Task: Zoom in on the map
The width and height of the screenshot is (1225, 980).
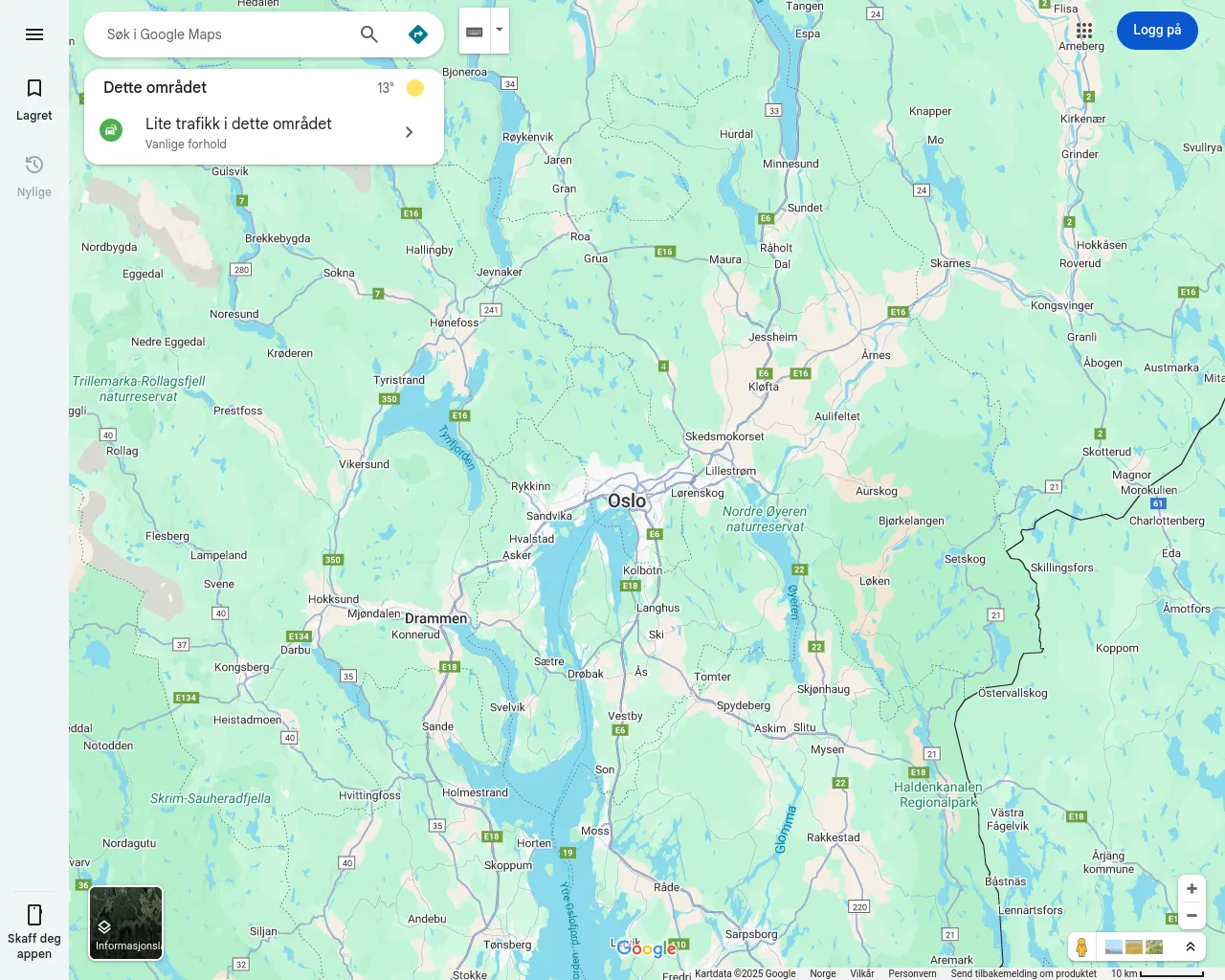Action: [1192, 889]
